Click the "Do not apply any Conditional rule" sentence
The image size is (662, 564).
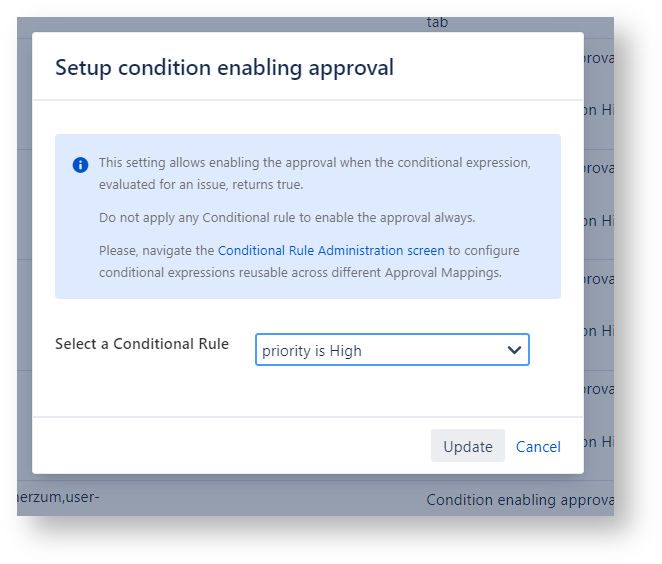coord(287,217)
